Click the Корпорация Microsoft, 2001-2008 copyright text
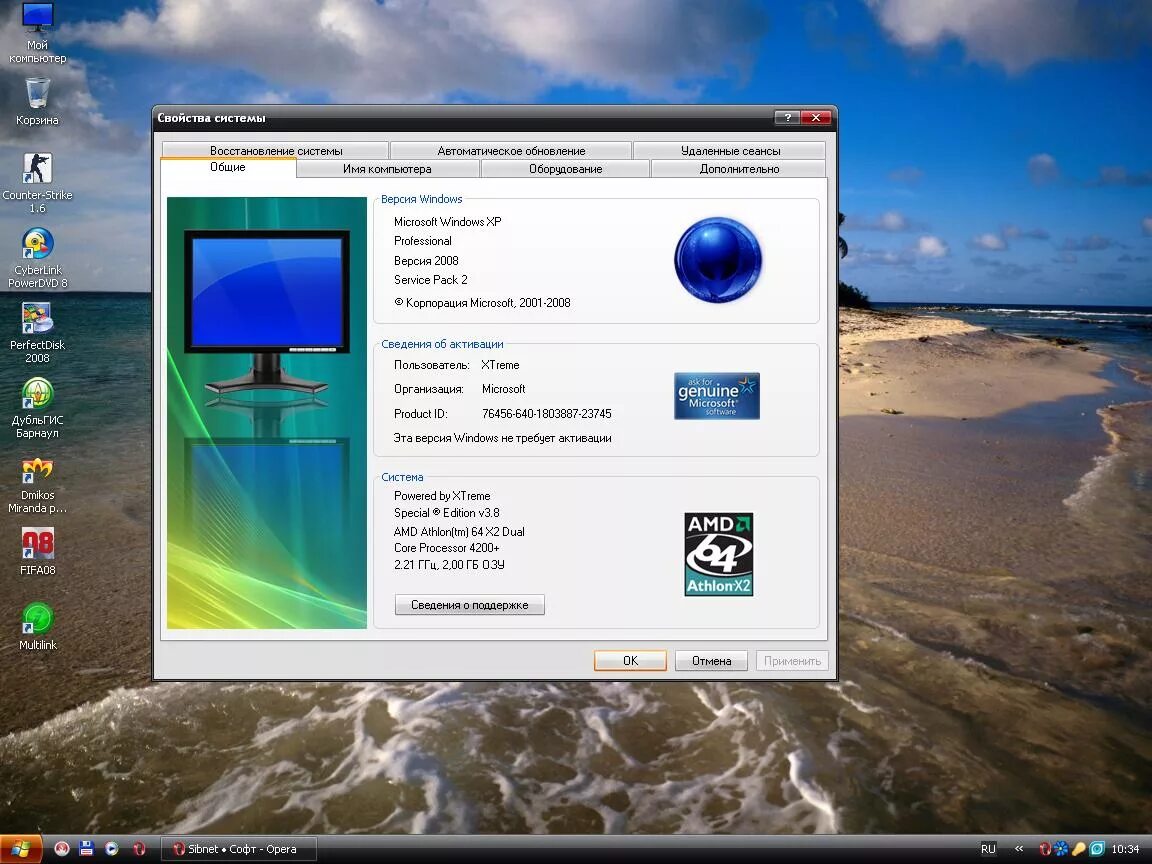The width and height of the screenshot is (1152, 864). pyautogui.click(x=482, y=303)
